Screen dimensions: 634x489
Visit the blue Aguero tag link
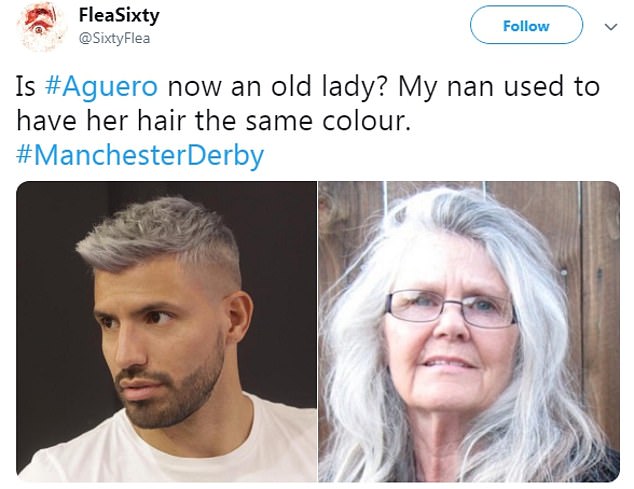pyautogui.click(x=101, y=86)
